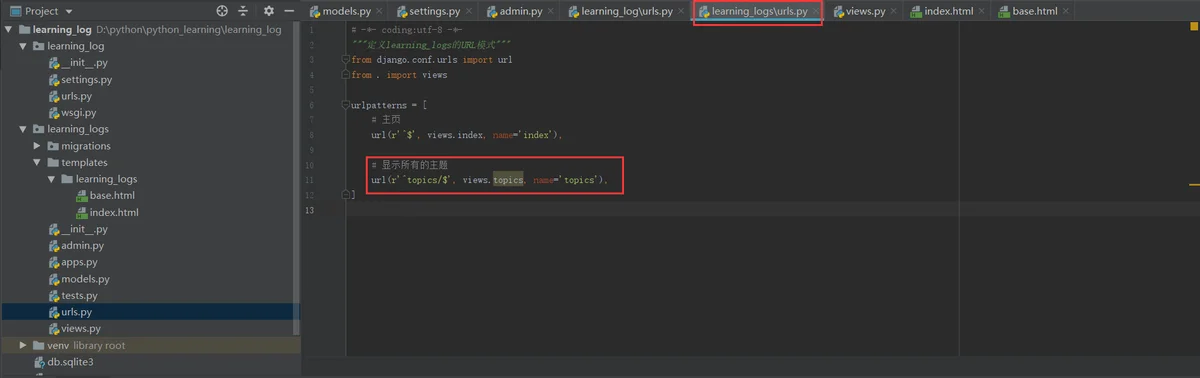Click the yellow warning stripe near line 11
Screen dimensions: 1200x378
pos(1193,185)
